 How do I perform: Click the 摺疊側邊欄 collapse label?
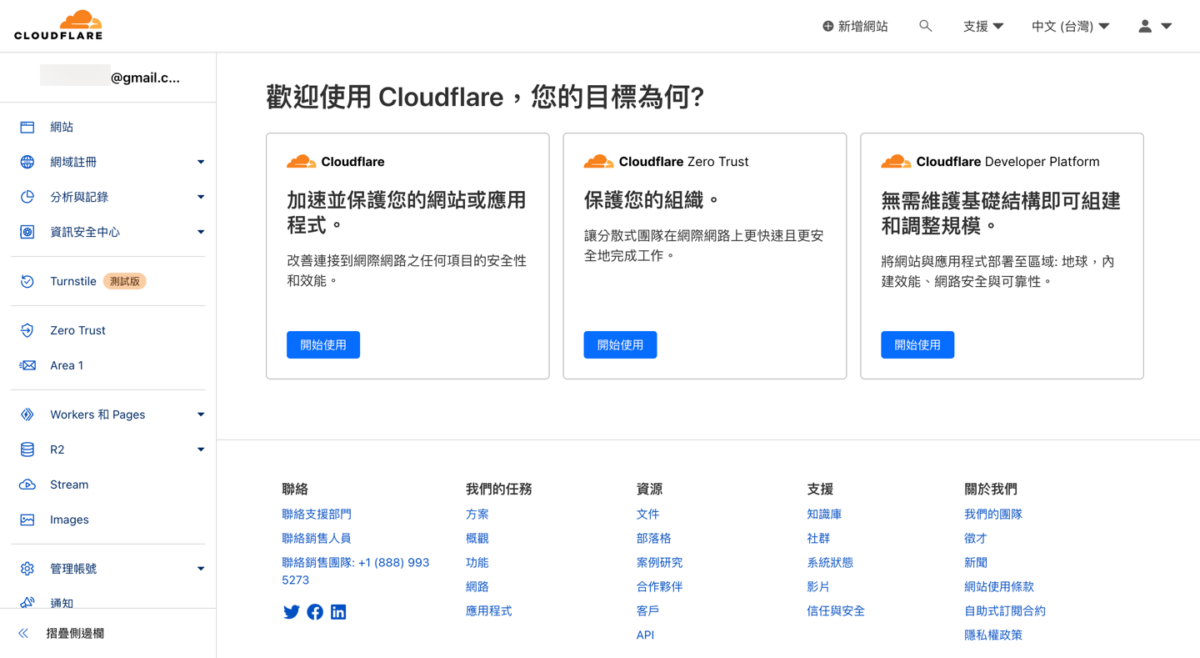(x=75, y=634)
